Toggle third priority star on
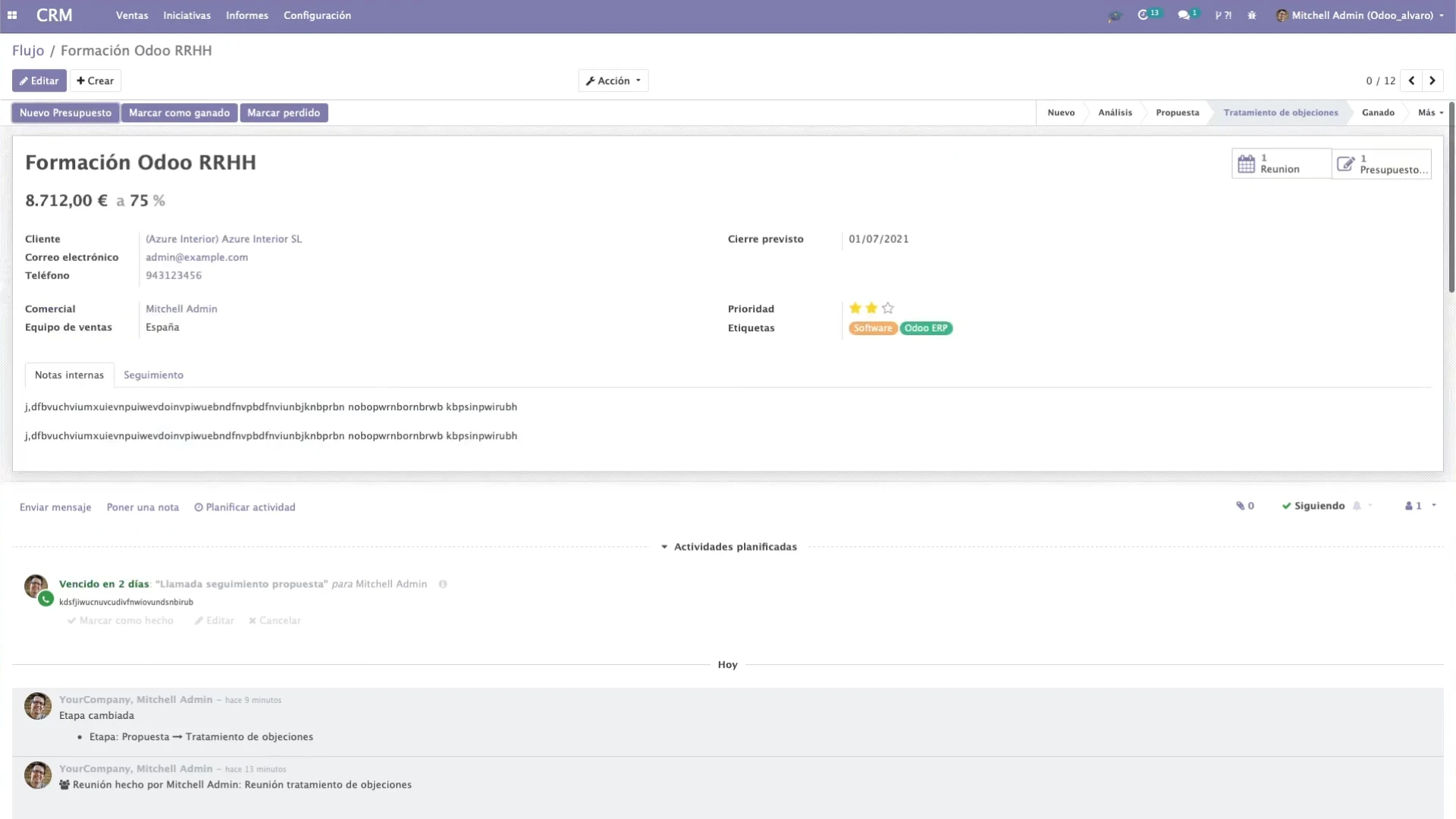The height and width of the screenshot is (819, 1456). point(887,308)
